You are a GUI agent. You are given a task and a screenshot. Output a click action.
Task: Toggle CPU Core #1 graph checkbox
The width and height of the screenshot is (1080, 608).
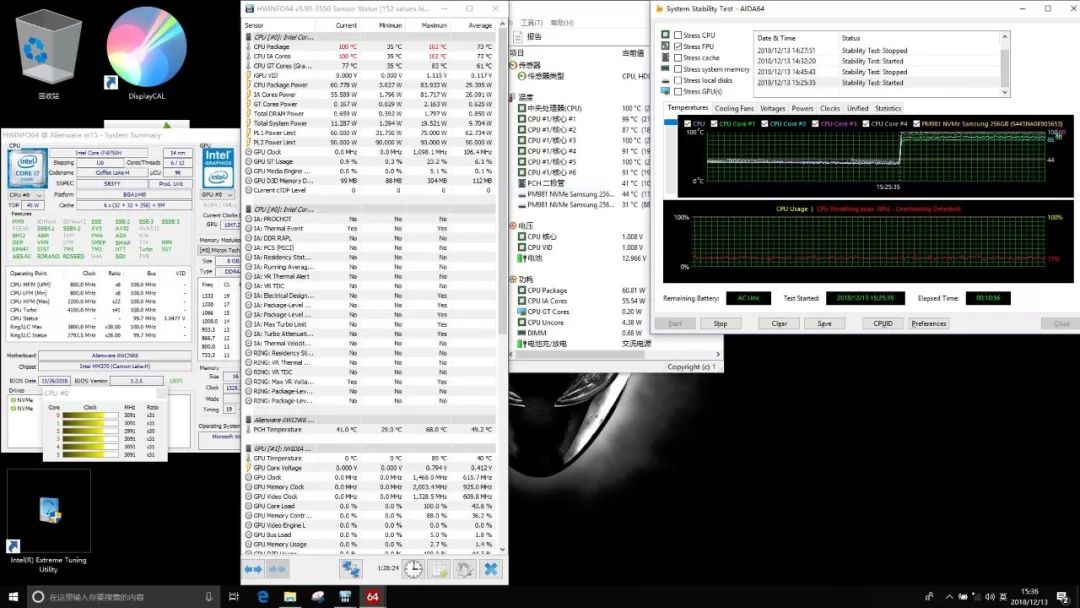tap(714, 124)
